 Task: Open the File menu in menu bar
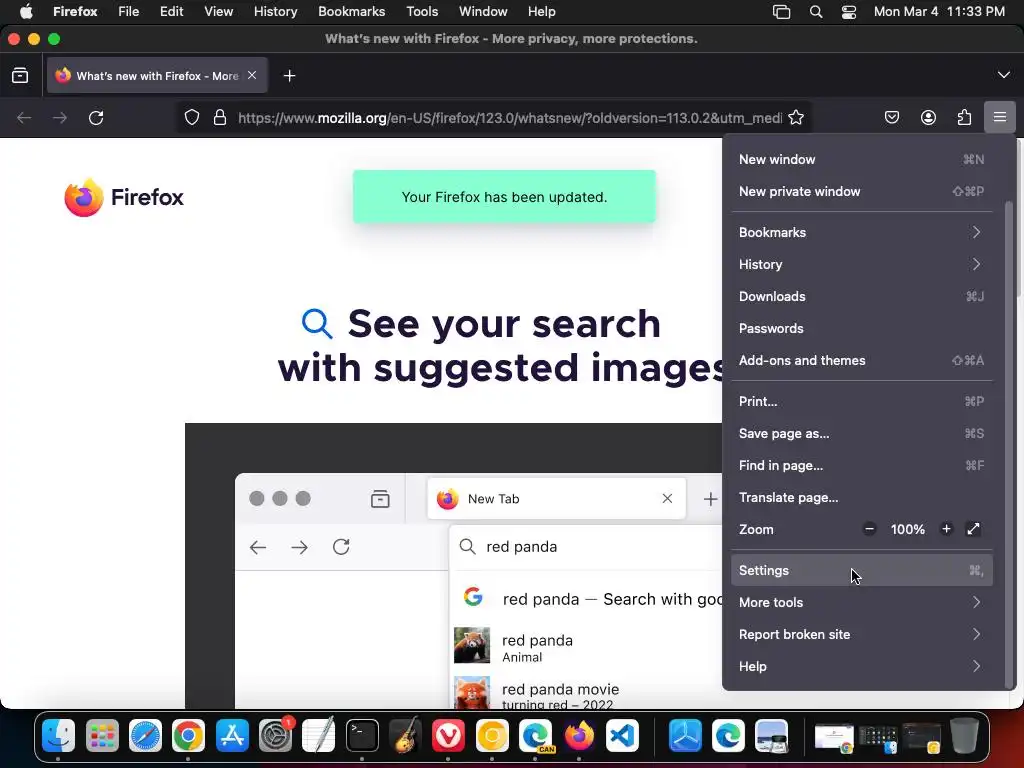tap(129, 12)
